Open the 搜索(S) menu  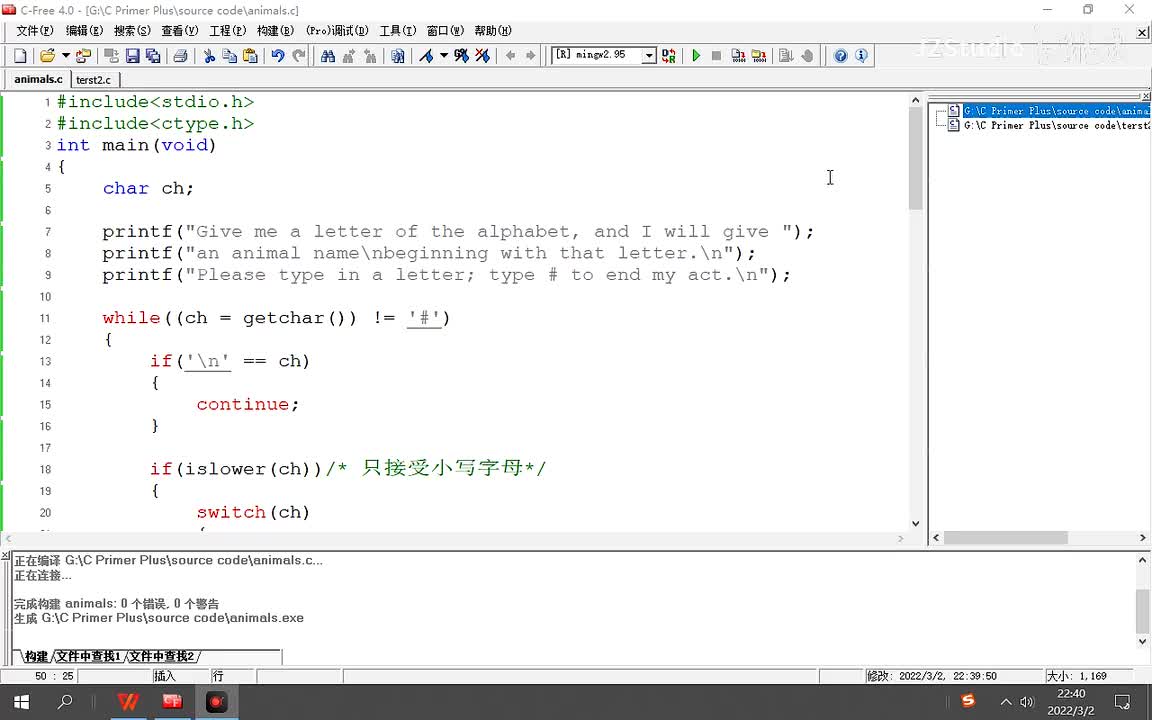pos(132,31)
